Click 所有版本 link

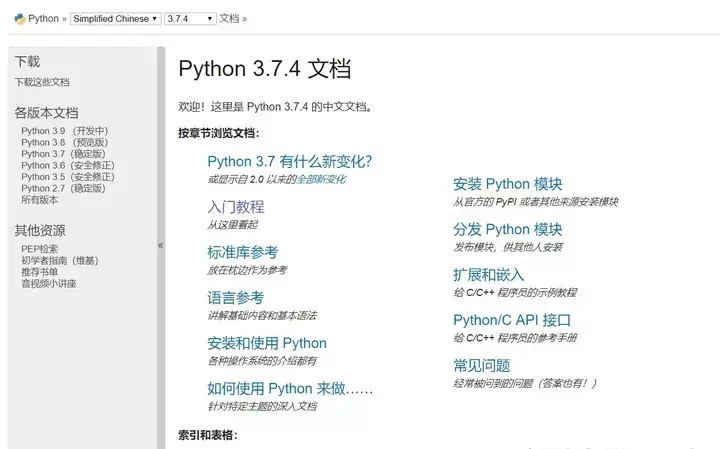pyautogui.click(x=39, y=200)
